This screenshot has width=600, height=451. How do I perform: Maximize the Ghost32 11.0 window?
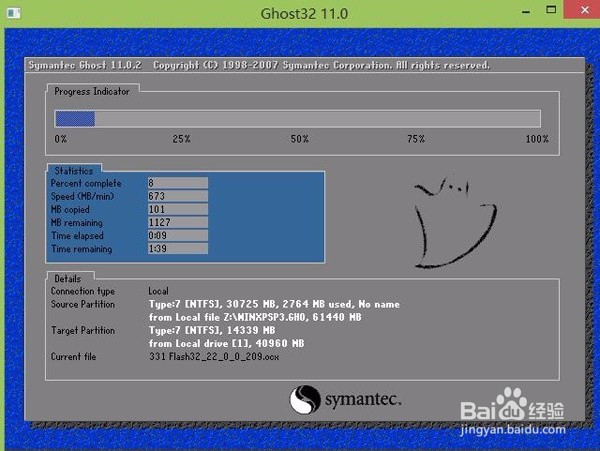point(551,10)
